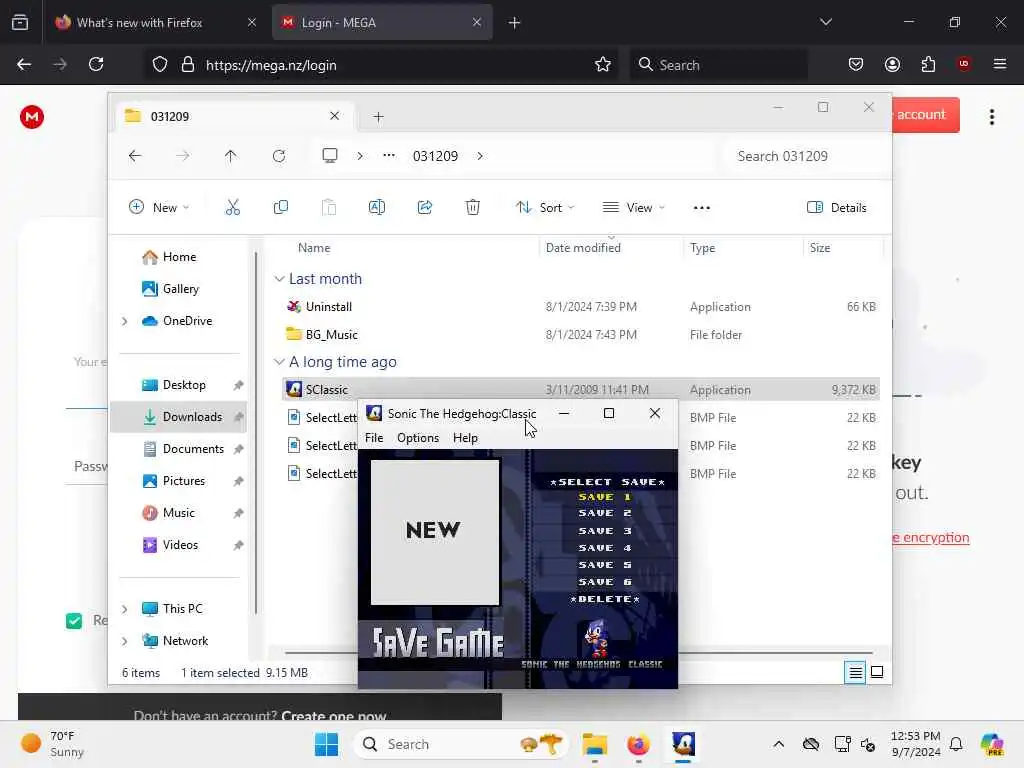
Task: Expand Network in navigation pane
Action: 124,641
